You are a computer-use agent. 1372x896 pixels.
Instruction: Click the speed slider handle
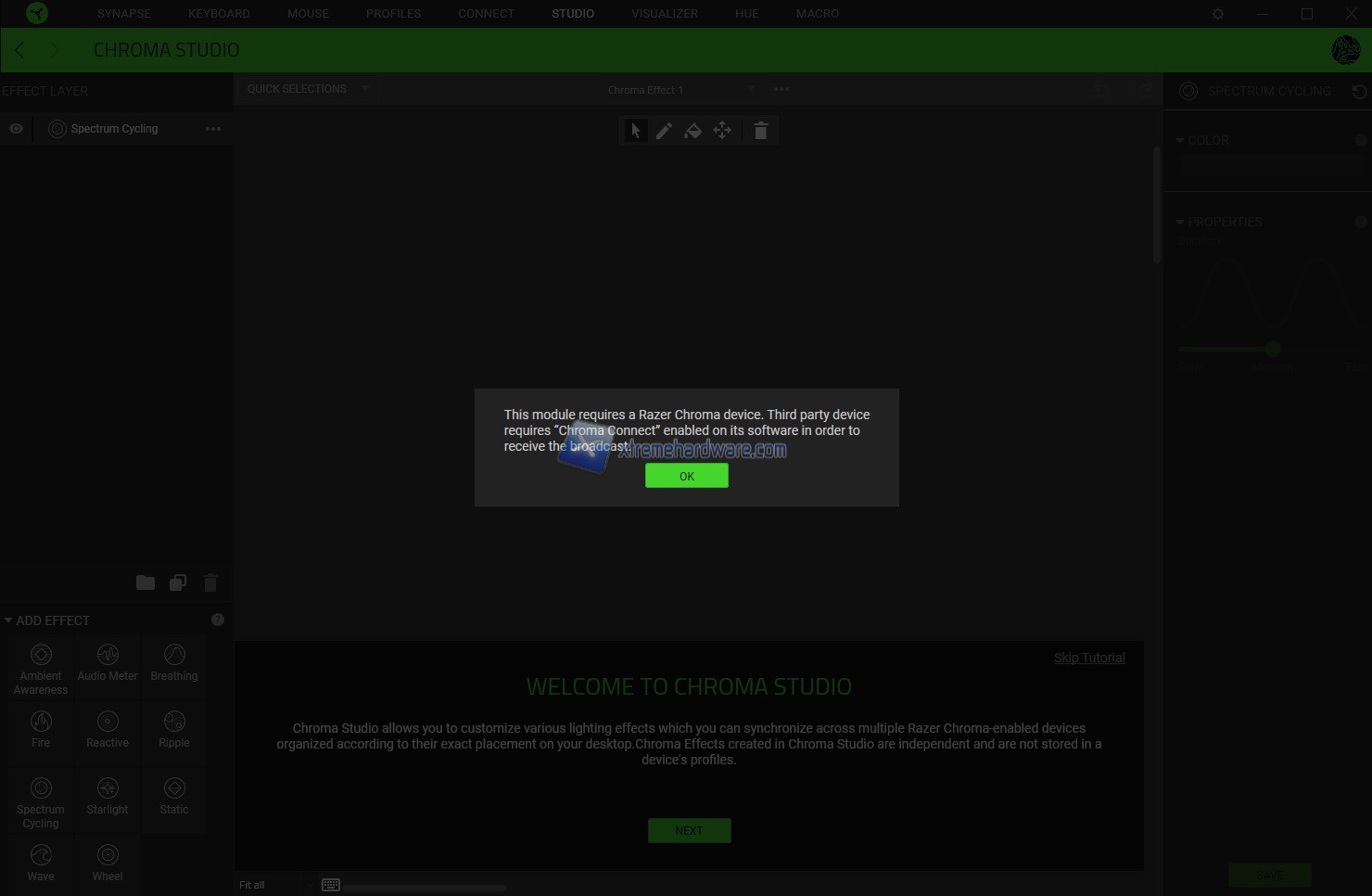point(1273,349)
